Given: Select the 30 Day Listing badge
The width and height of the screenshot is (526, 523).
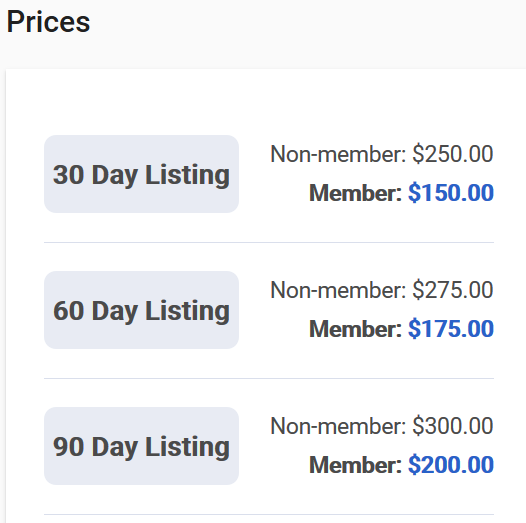Looking at the screenshot, I should (141, 174).
